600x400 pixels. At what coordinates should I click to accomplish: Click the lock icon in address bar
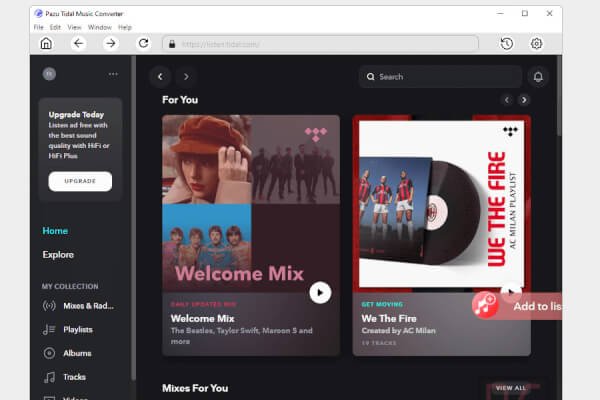tap(172, 44)
